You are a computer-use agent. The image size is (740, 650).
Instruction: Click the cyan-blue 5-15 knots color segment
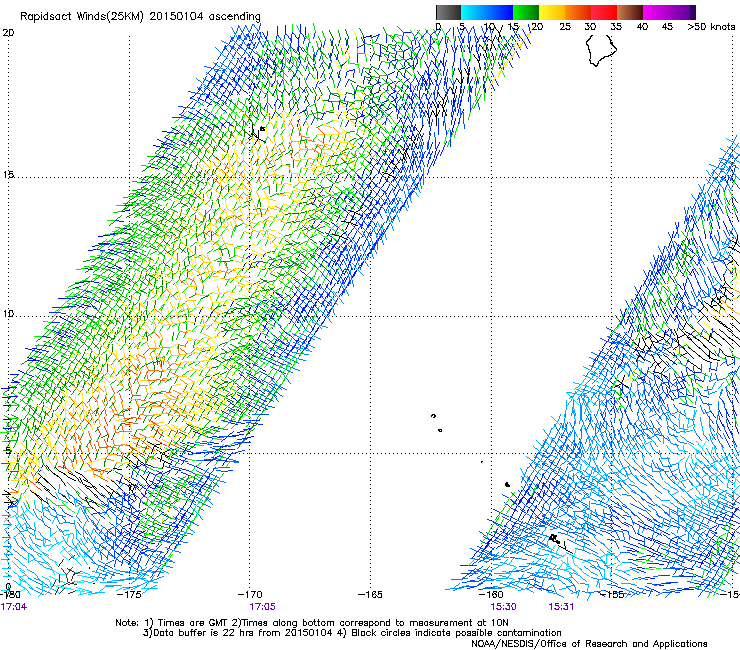487,12
